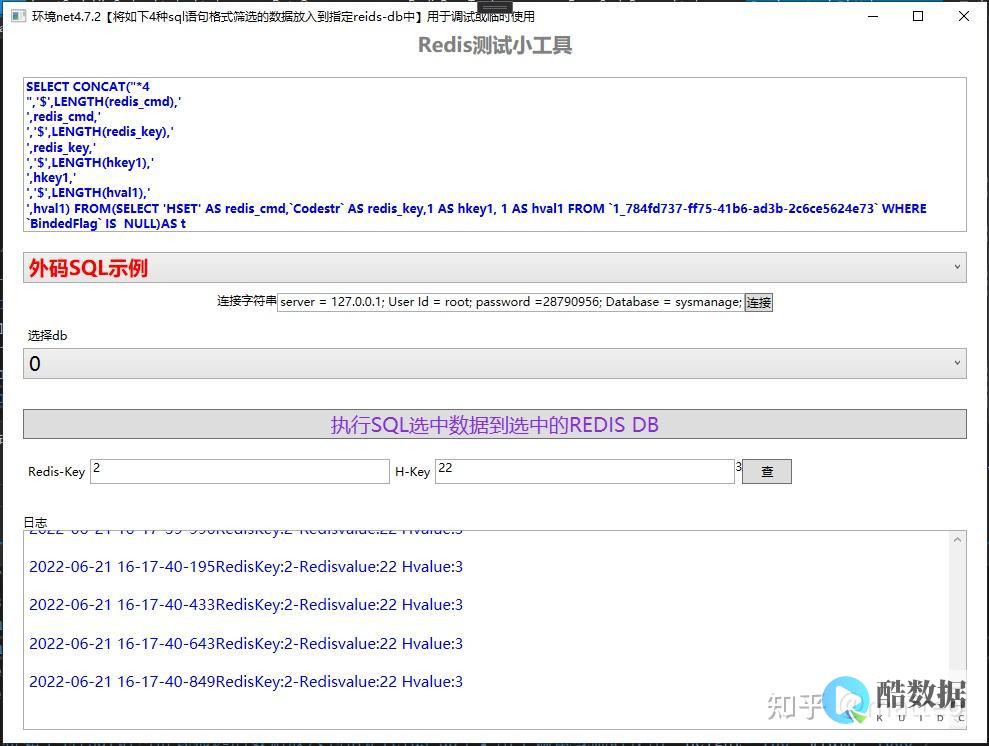The image size is (989, 746).
Task: Click the 执行SQL选中数据到选中的REDIS DB button
Action: click(x=494, y=424)
